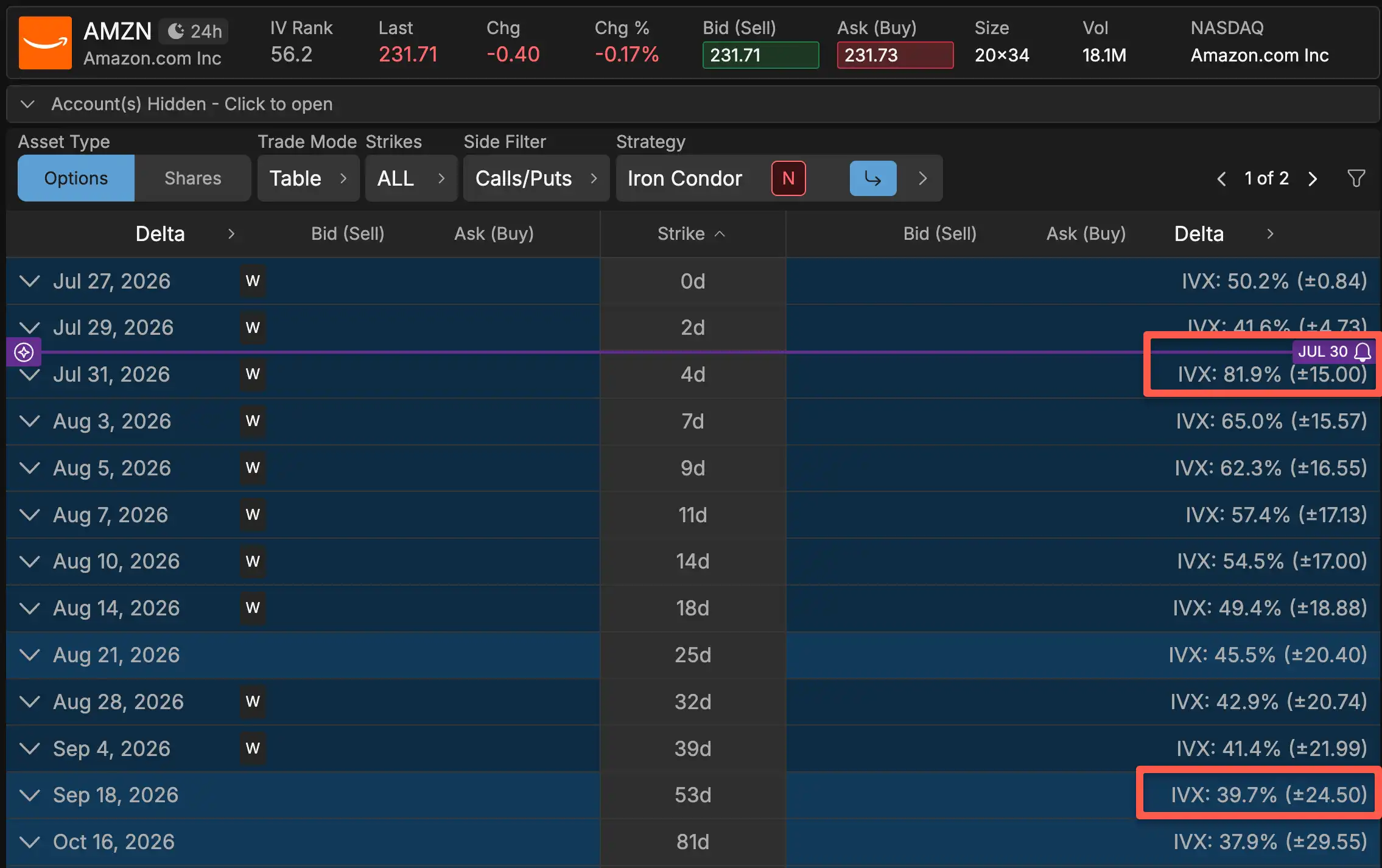This screenshot has width=1382, height=868.
Task: Click the Last price 231.71
Action: [x=408, y=55]
